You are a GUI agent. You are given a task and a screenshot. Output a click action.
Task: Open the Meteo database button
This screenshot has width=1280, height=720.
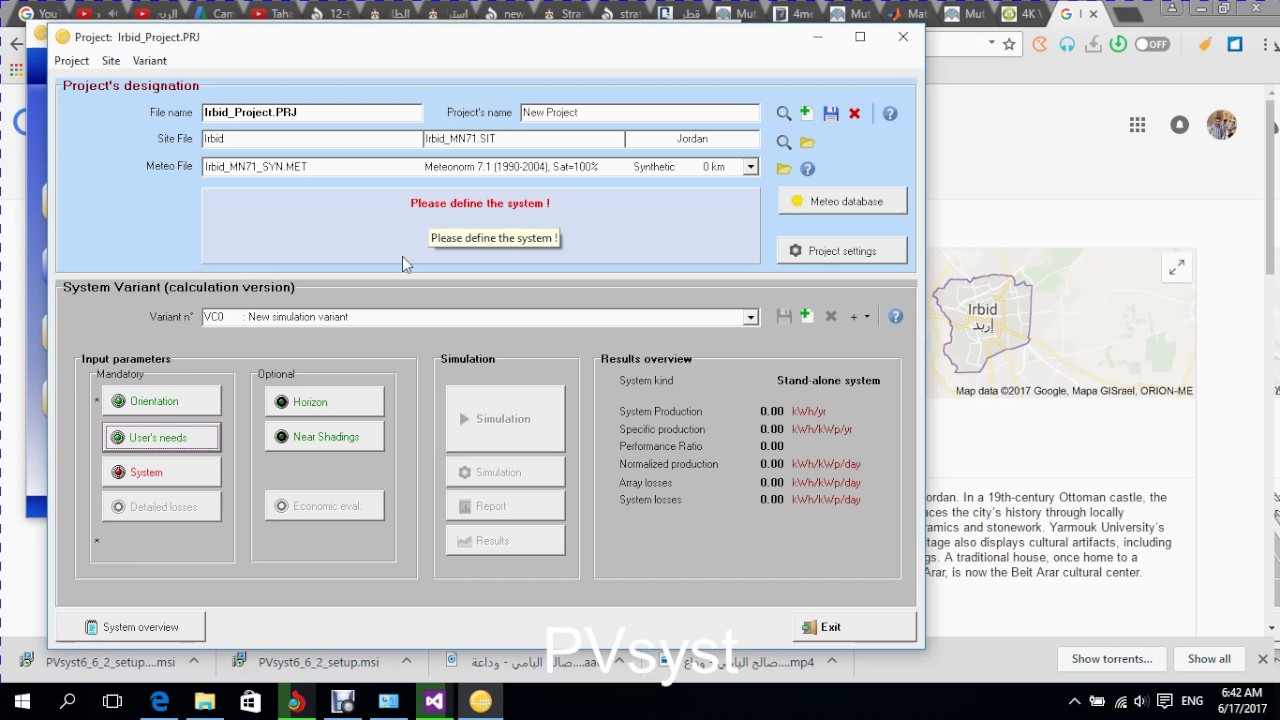(x=842, y=201)
